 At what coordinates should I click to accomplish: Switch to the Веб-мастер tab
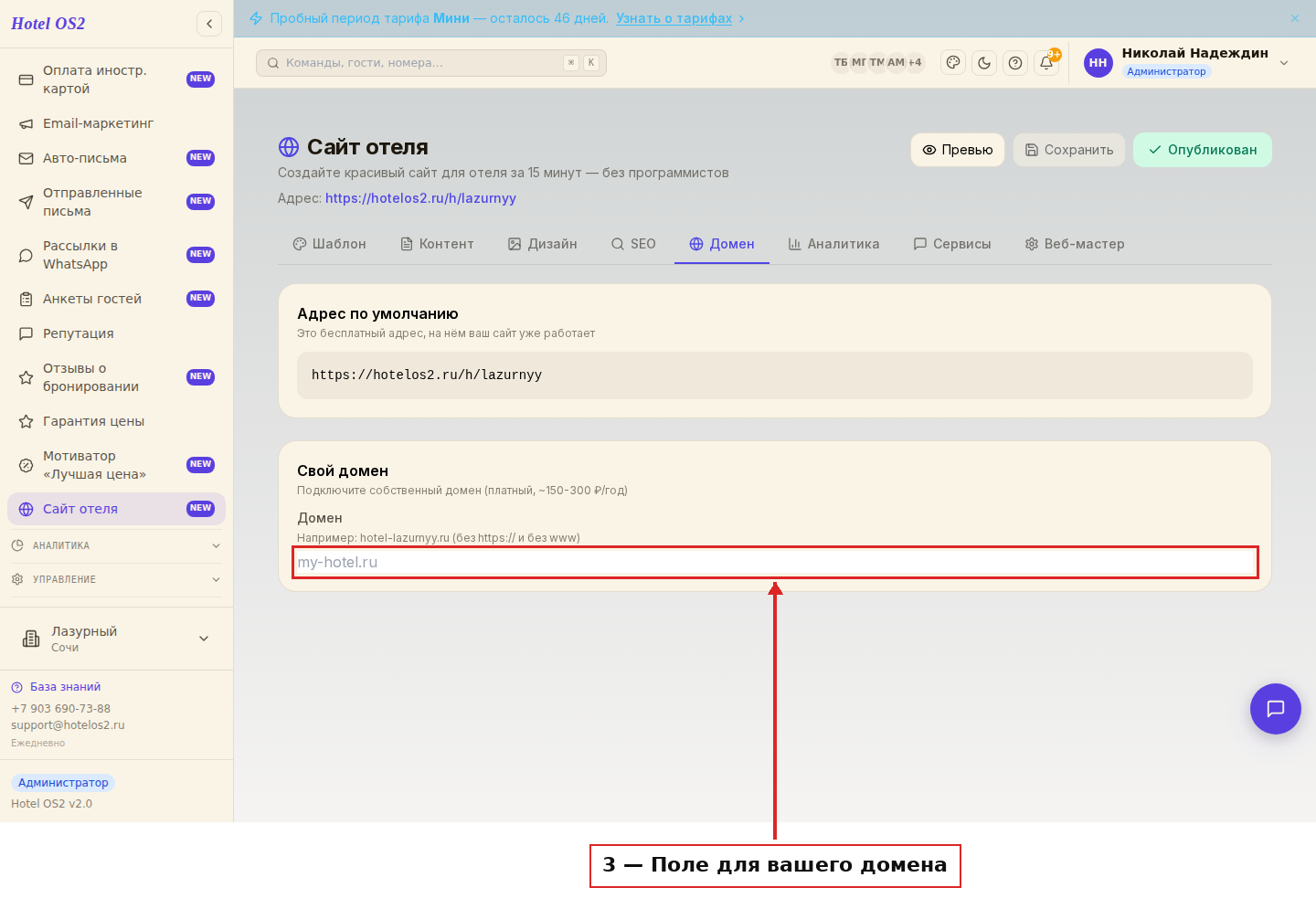1075,244
